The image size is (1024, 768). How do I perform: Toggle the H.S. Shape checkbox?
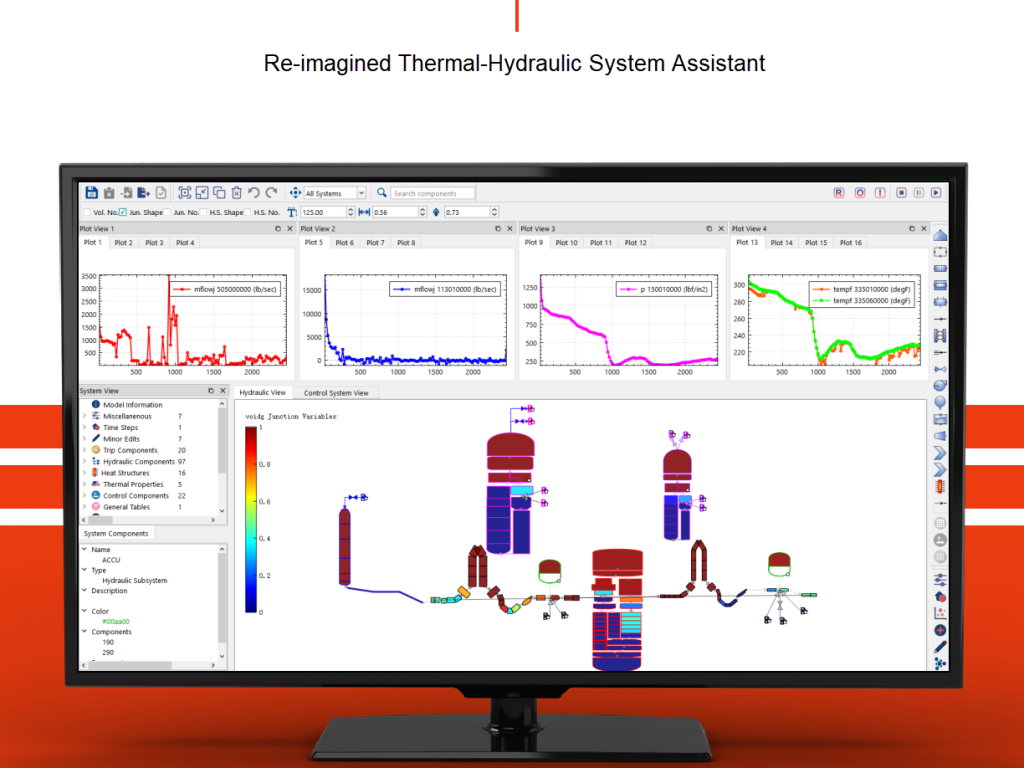click(x=205, y=212)
